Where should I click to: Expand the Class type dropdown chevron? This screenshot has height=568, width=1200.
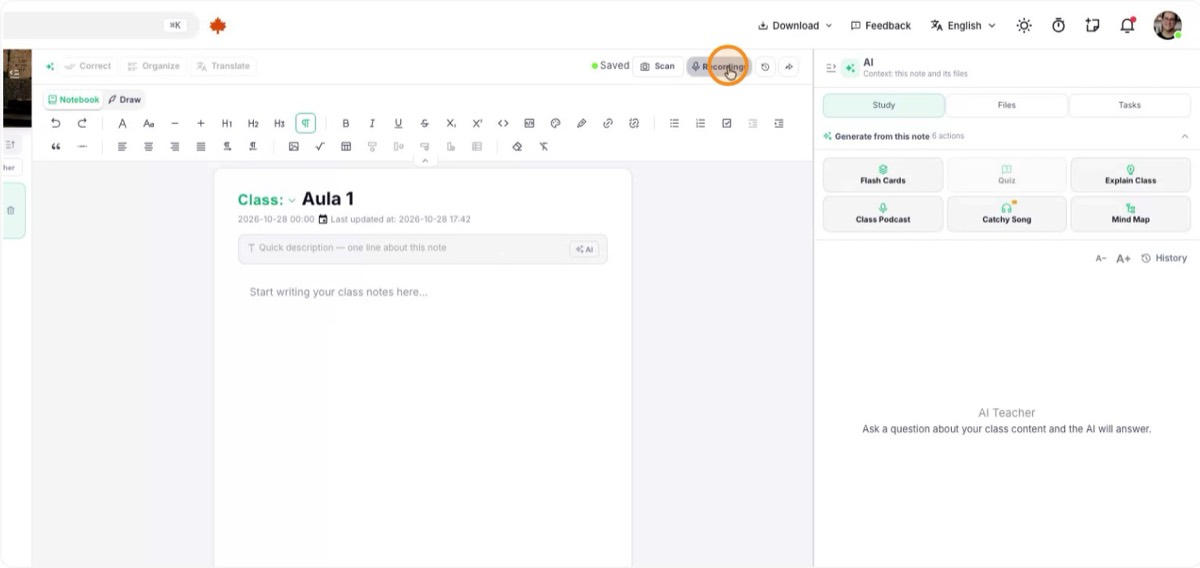tap(292, 200)
